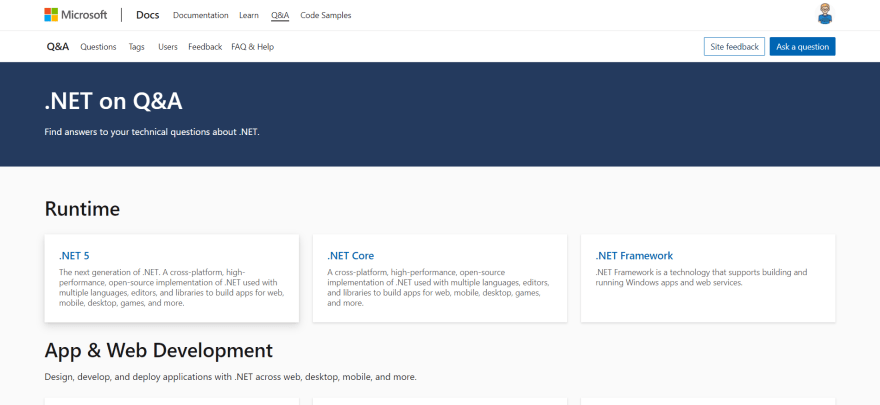Click 'Find answers to your technical questions' text

[x=152, y=133]
